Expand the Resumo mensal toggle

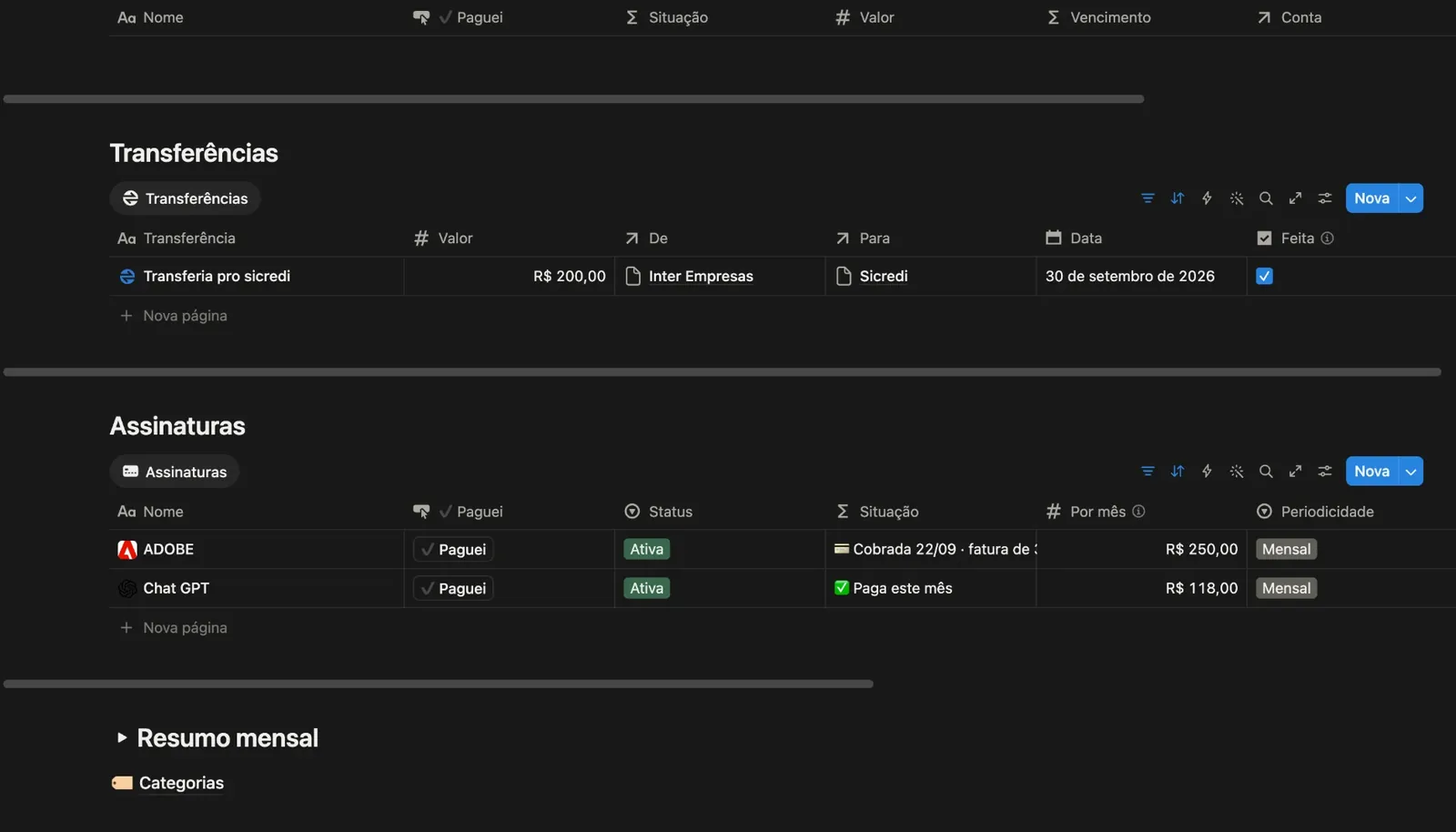pos(121,738)
